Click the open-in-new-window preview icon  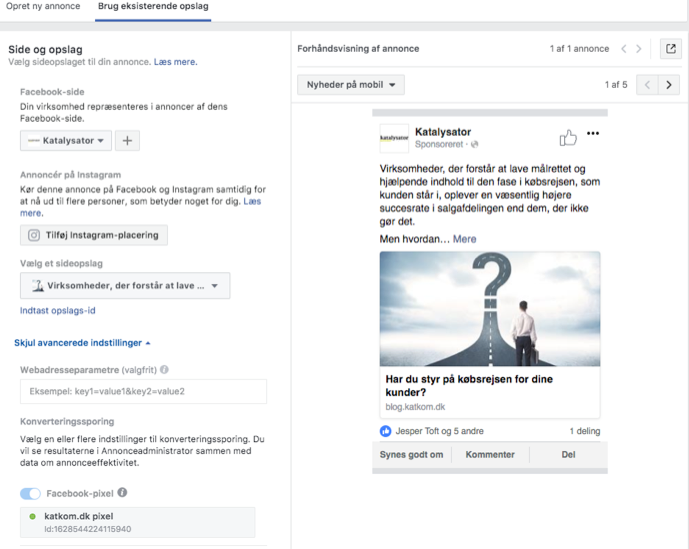[671, 49]
